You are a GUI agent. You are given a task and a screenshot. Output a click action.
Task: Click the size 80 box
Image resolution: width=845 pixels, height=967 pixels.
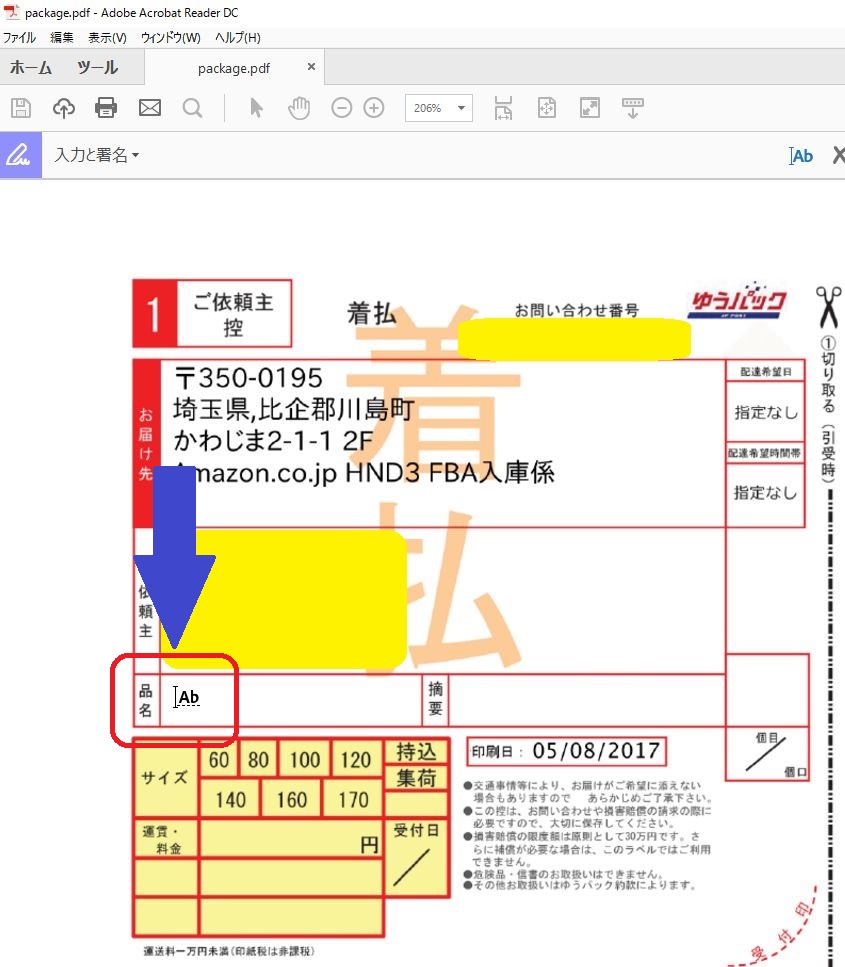(258, 760)
